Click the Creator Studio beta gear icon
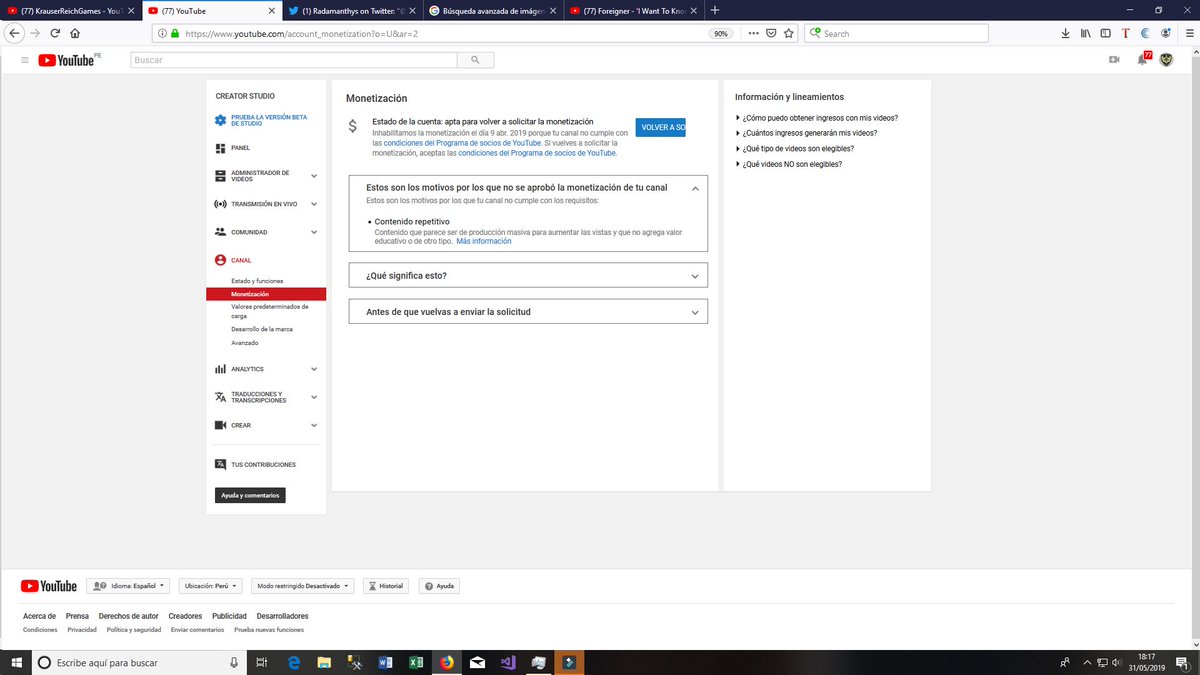Image resolution: width=1200 pixels, height=675 pixels. click(220, 120)
